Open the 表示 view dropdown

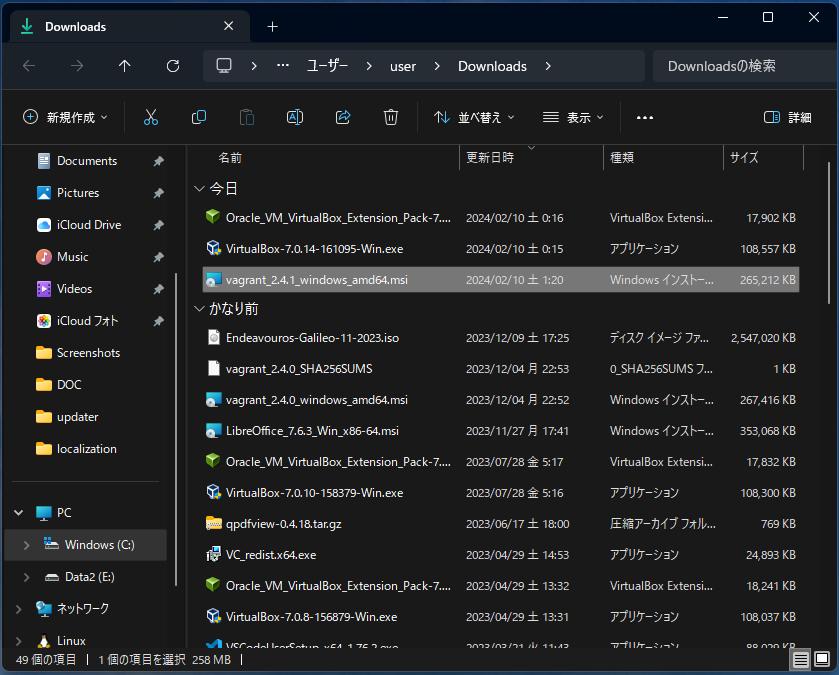click(x=573, y=117)
